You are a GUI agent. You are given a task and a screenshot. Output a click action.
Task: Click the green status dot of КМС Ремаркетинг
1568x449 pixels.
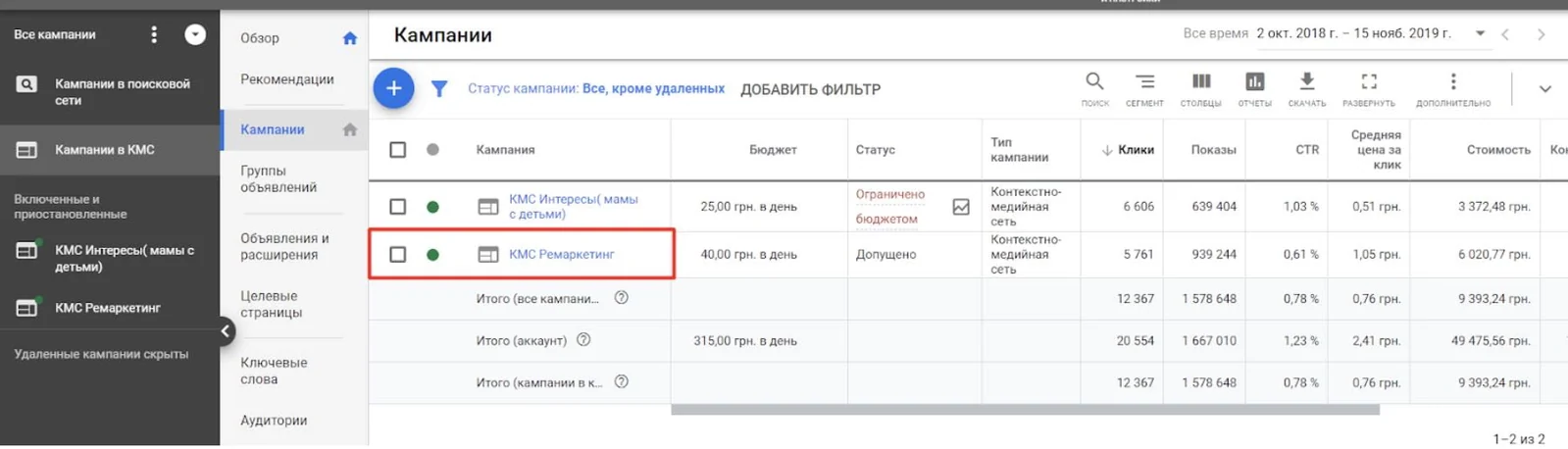pyautogui.click(x=432, y=255)
